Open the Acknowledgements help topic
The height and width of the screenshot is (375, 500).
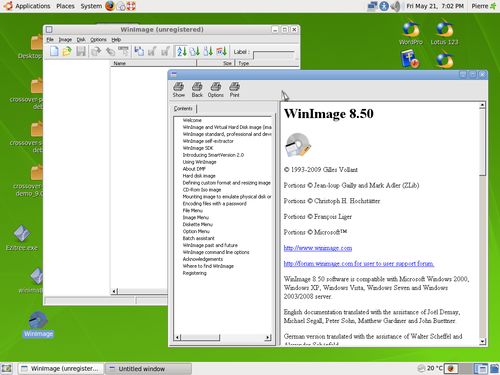click(203, 259)
